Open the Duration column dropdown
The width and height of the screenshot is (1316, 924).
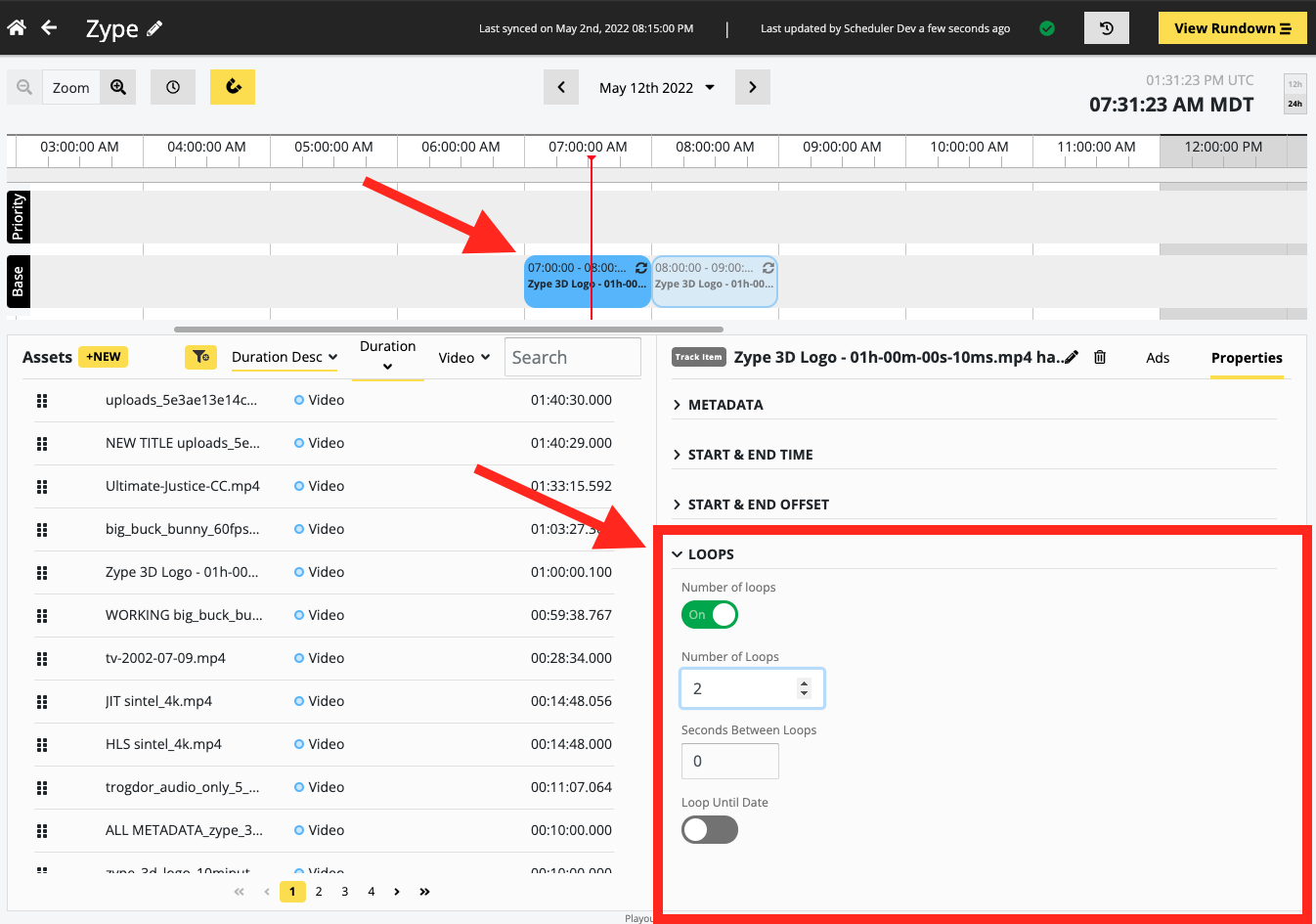tap(388, 357)
